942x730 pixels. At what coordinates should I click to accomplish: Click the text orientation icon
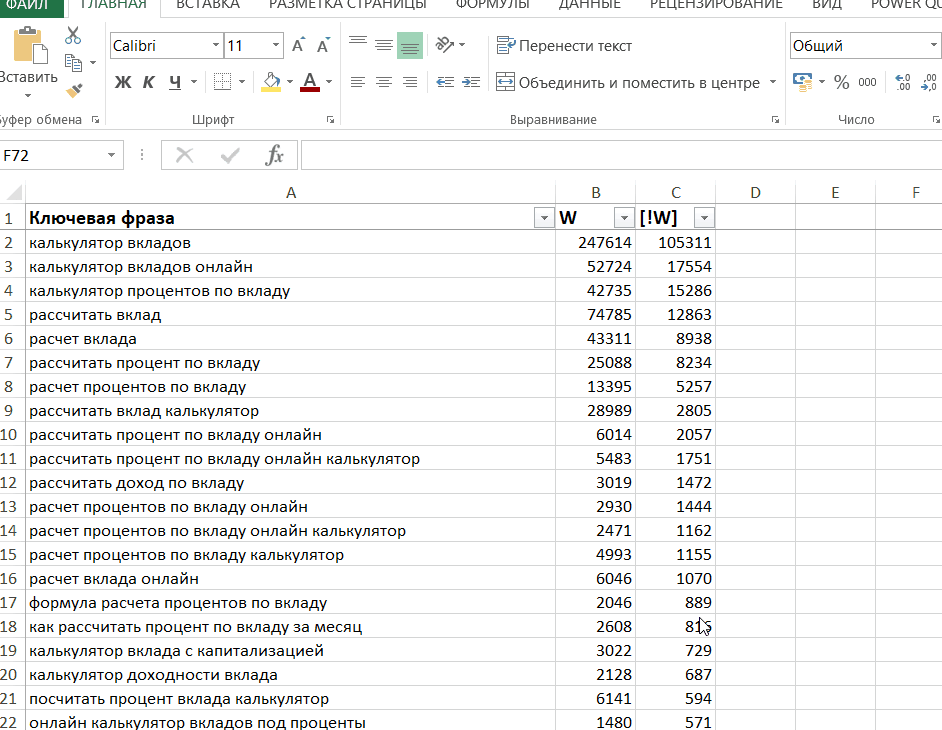(x=445, y=45)
